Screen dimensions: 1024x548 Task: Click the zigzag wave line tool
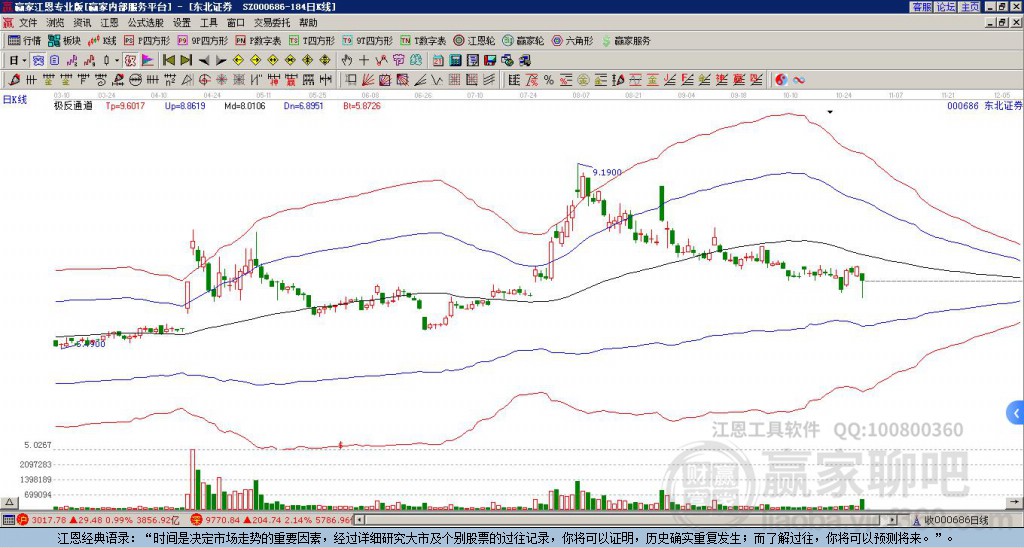(x=437, y=80)
